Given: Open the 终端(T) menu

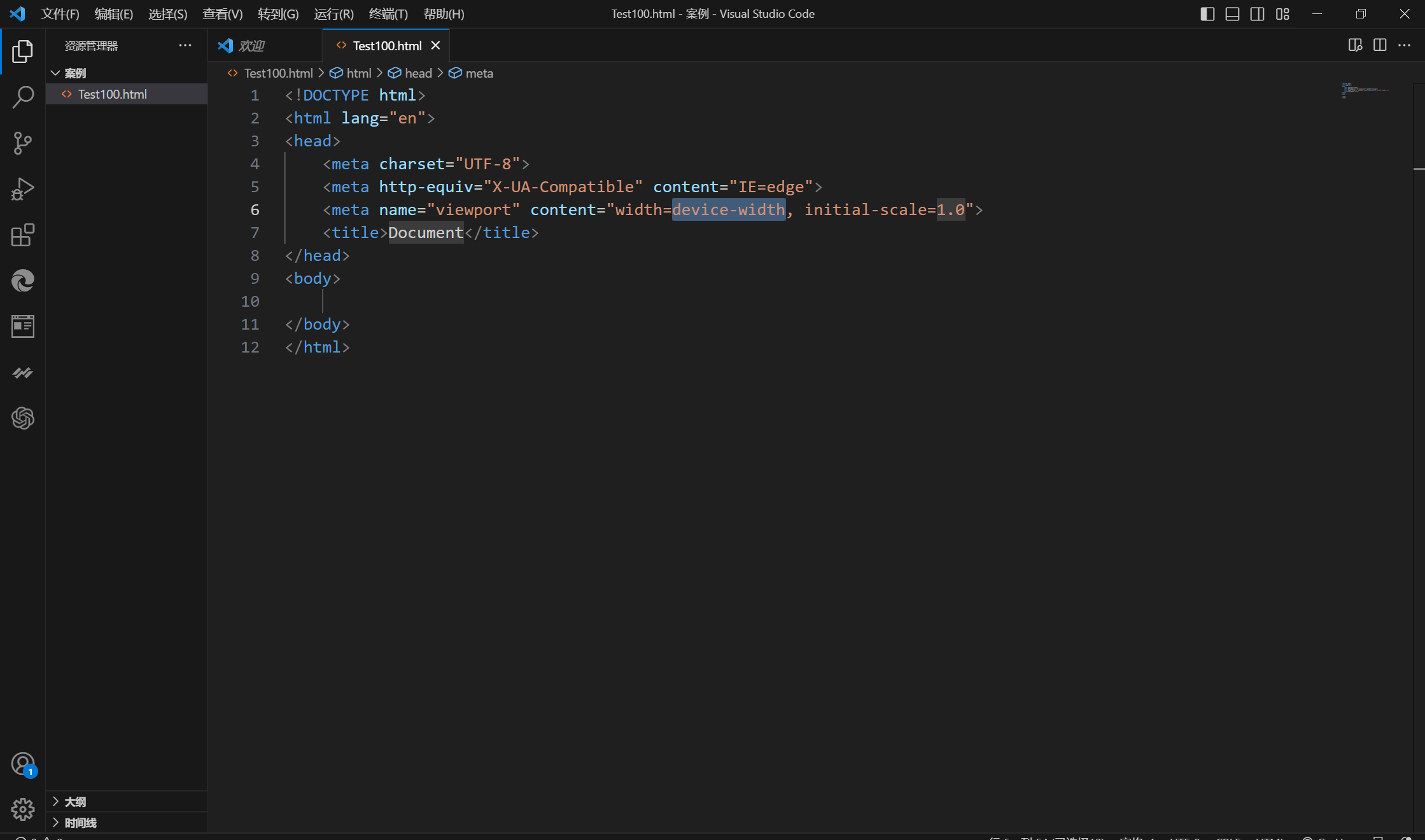Looking at the screenshot, I should (388, 13).
